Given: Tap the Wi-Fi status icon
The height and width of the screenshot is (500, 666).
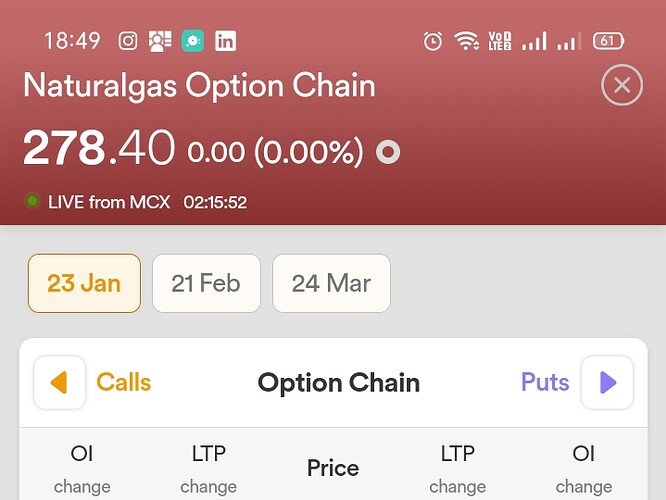Looking at the screenshot, I should [x=466, y=41].
